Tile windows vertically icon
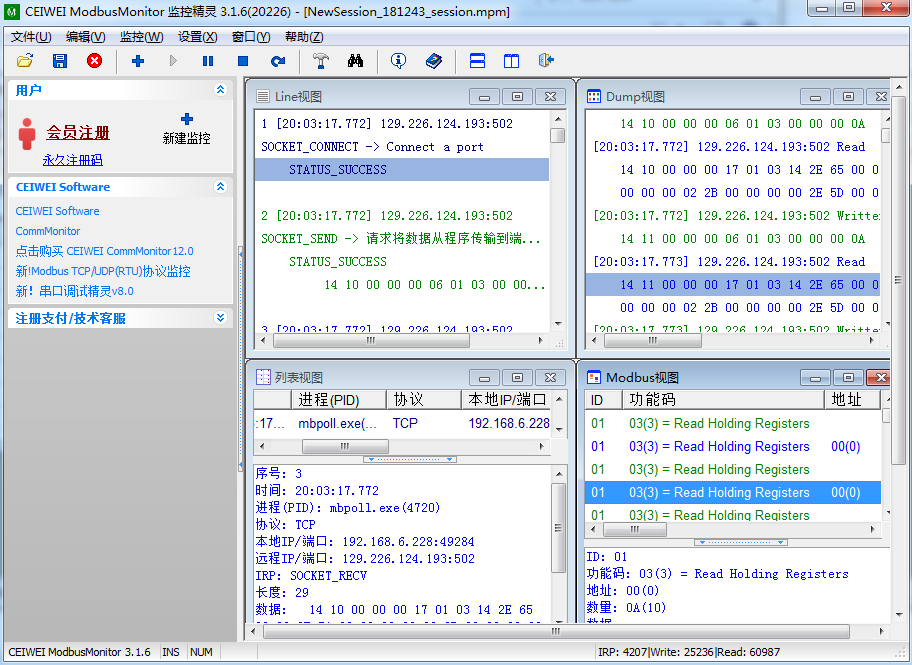Viewport: 912px width, 665px height. [511, 61]
